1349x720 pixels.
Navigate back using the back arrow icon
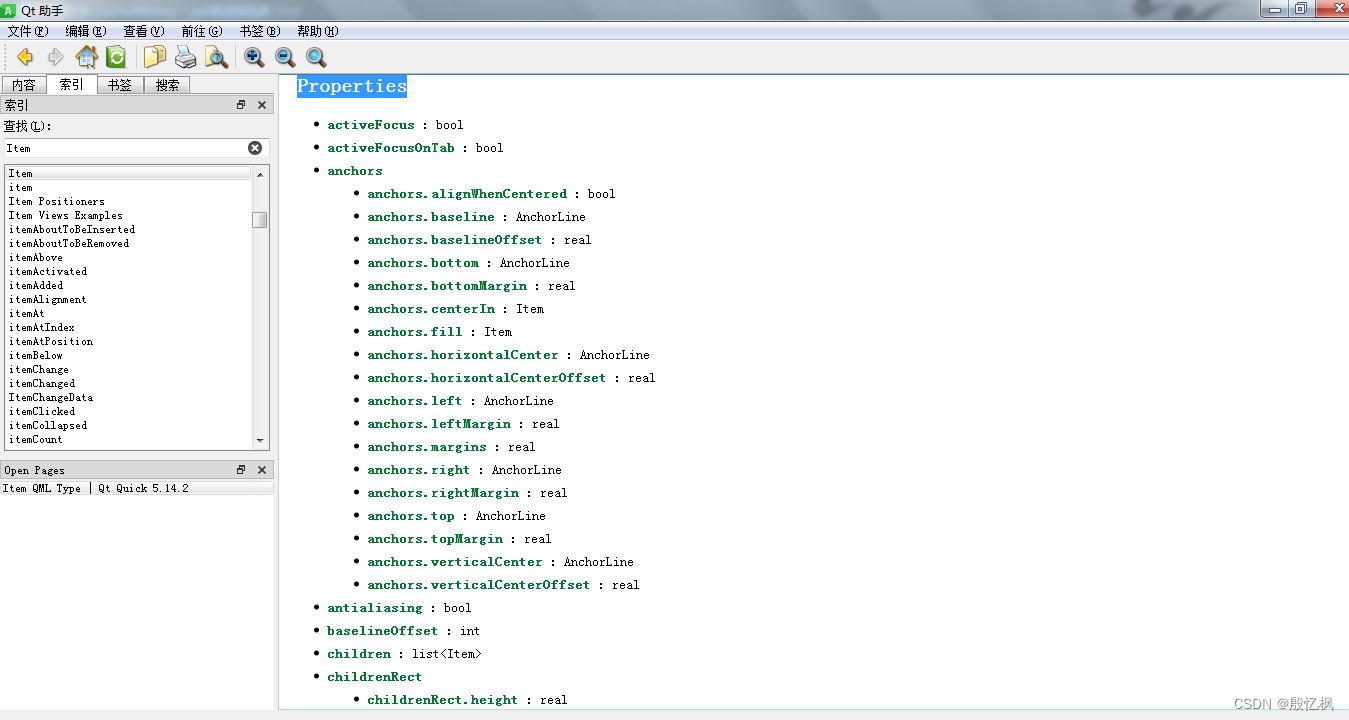(24, 57)
